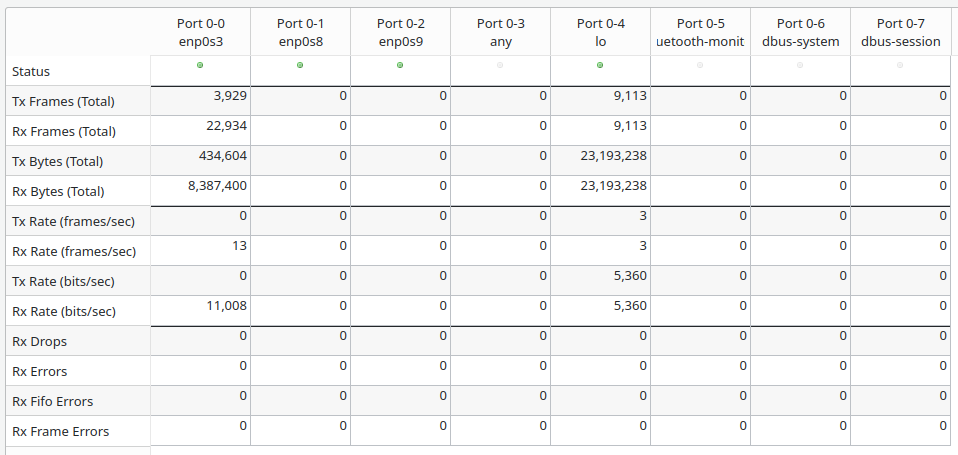Click the status dot for dbus-session port
The width and height of the screenshot is (958, 455).
tap(900, 65)
